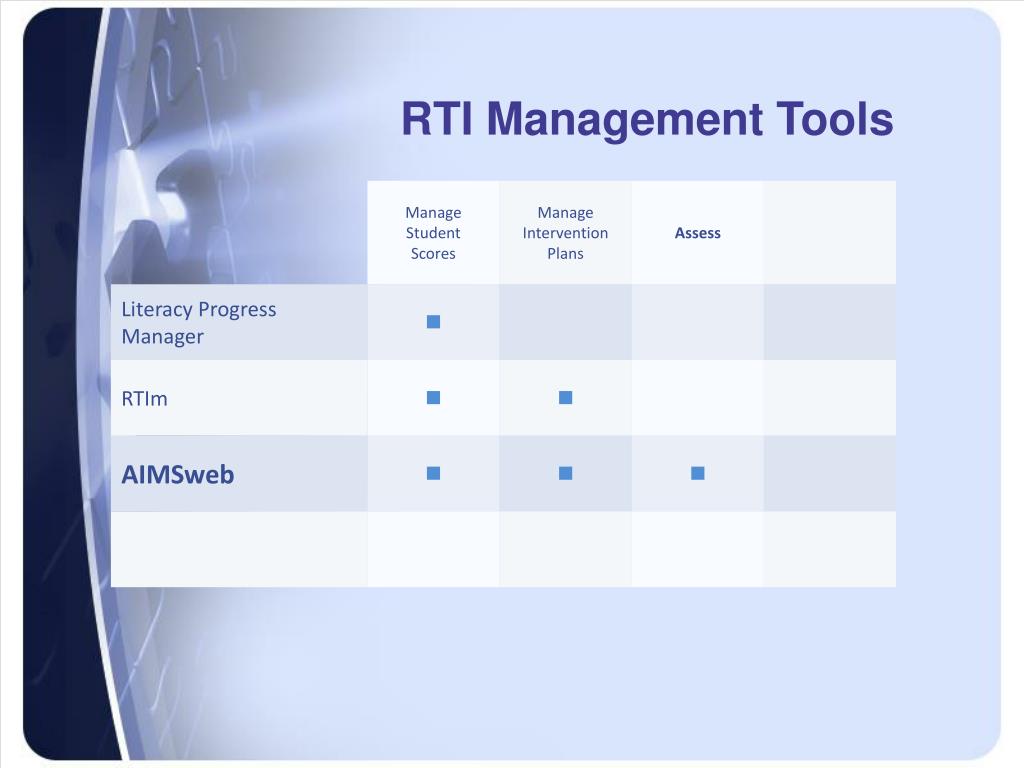Select the 'Manage Student Scores' column header
1024x768 pixels.
(x=433, y=232)
